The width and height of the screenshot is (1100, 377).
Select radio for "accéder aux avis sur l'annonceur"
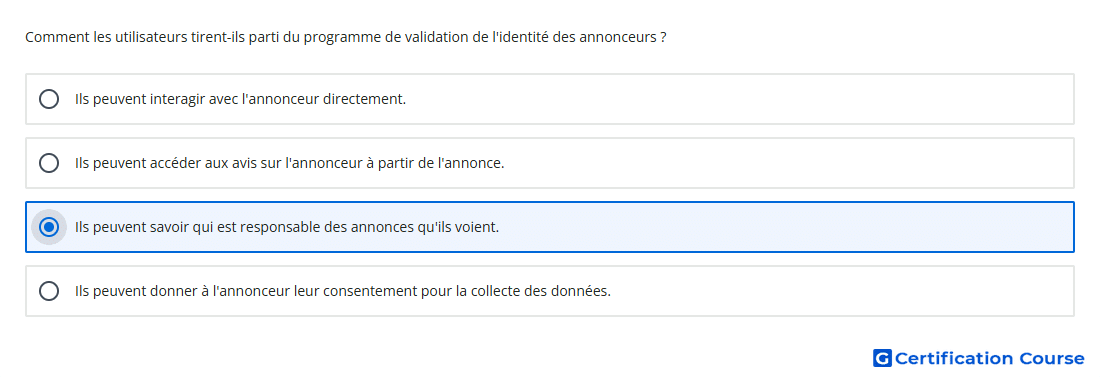click(x=49, y=163)
